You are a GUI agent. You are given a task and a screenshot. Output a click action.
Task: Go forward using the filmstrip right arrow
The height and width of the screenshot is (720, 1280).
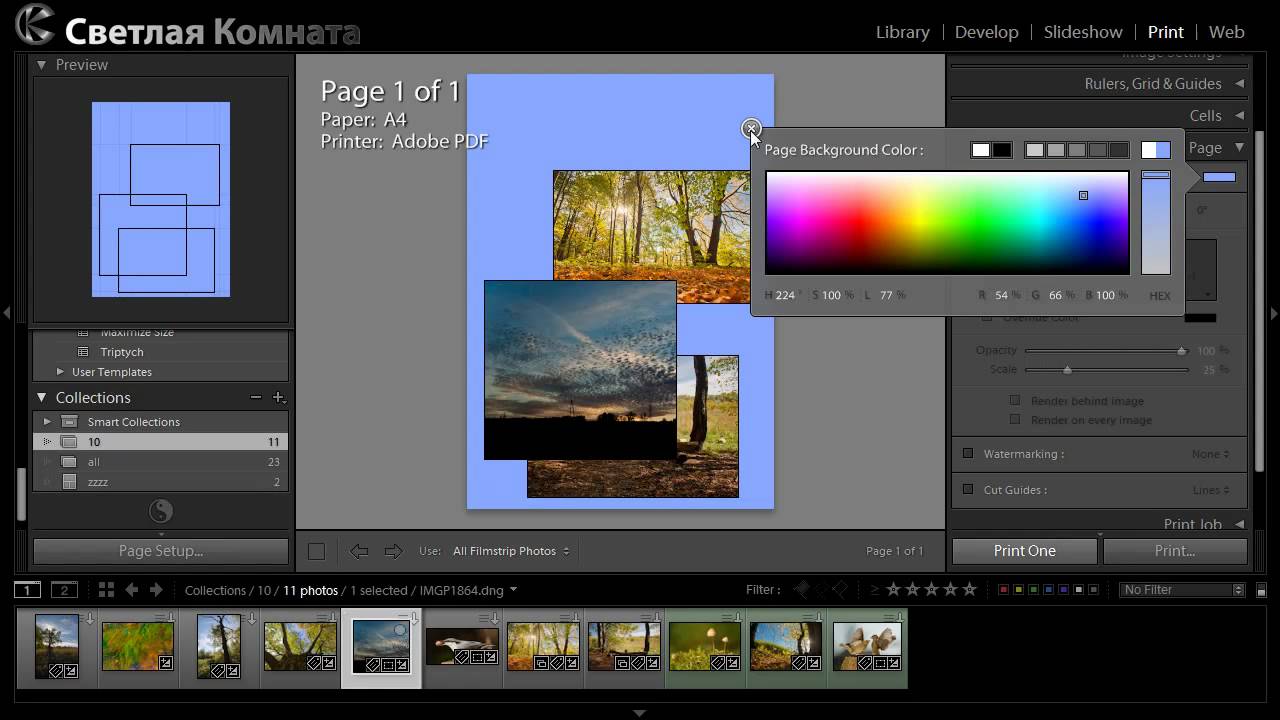(156, 590)
